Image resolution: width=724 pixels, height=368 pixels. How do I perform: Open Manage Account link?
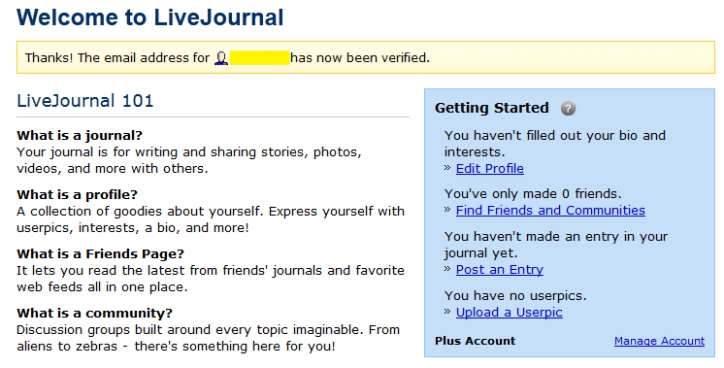point(659,341)
